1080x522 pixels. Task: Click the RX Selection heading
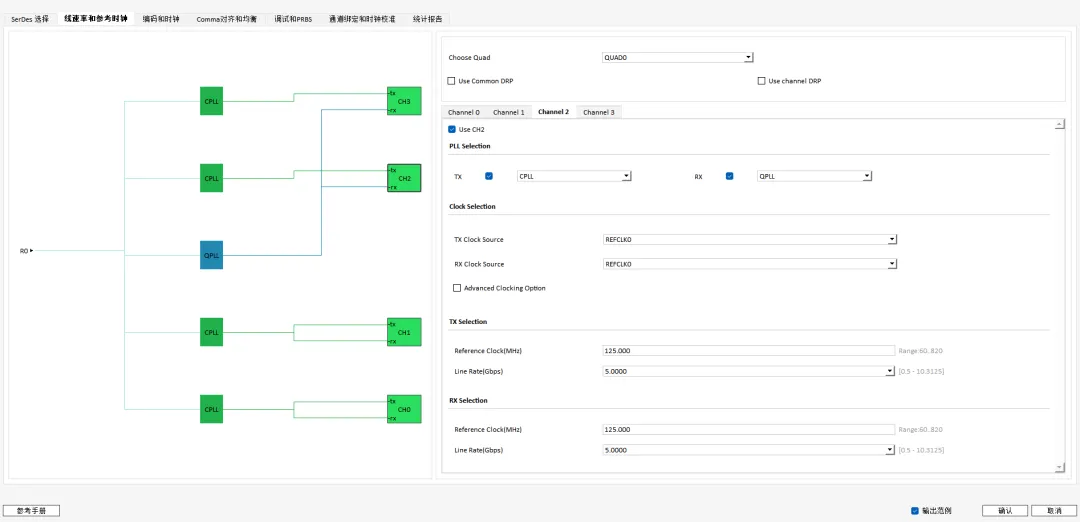pyautogui.click(x=468, y=401)
